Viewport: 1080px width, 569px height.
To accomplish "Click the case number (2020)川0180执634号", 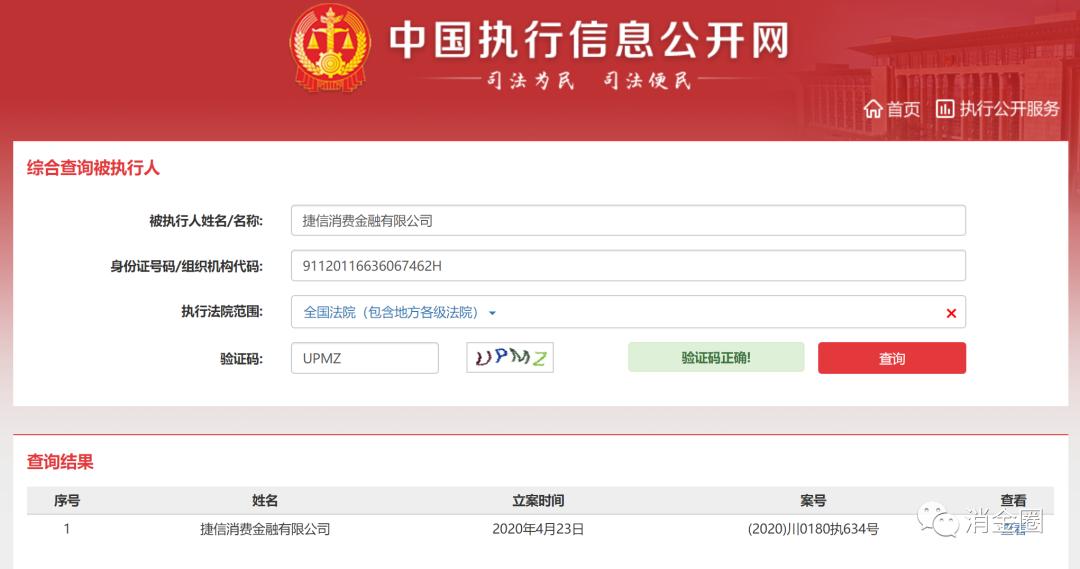I will tap(813, 529).
